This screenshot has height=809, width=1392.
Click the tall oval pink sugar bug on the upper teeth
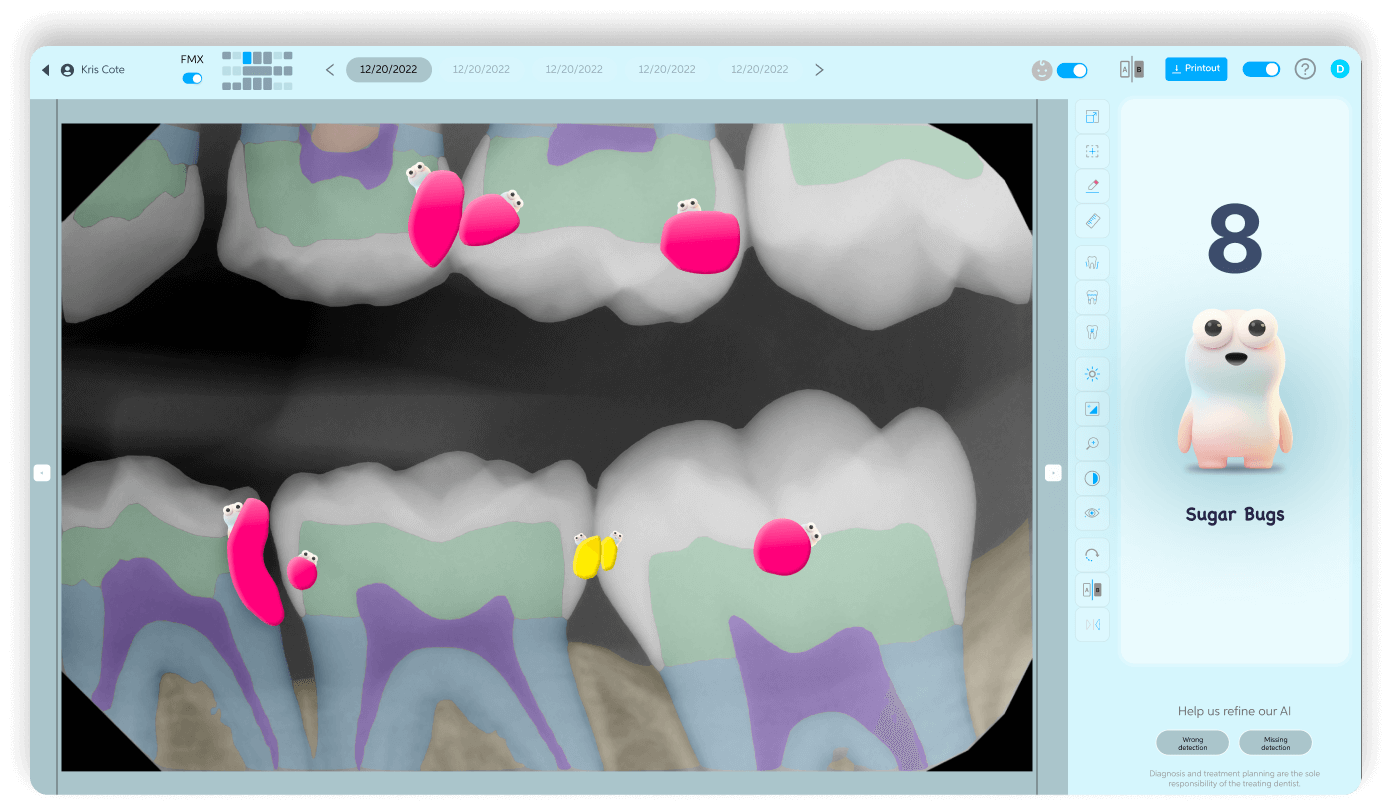click(435, 217)
